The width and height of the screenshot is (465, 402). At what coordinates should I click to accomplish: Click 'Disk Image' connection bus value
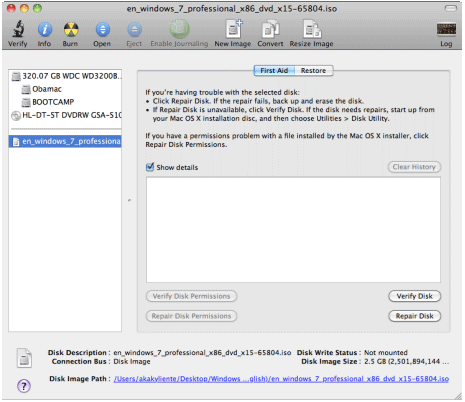(132, 362)
